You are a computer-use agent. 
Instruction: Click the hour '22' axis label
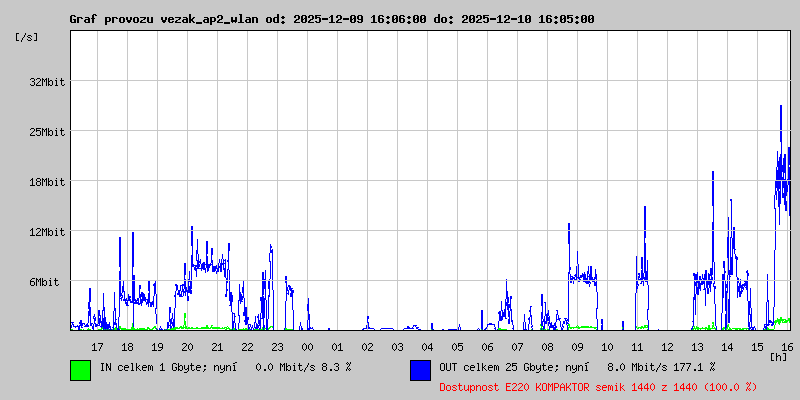click(x=247, y=347)
